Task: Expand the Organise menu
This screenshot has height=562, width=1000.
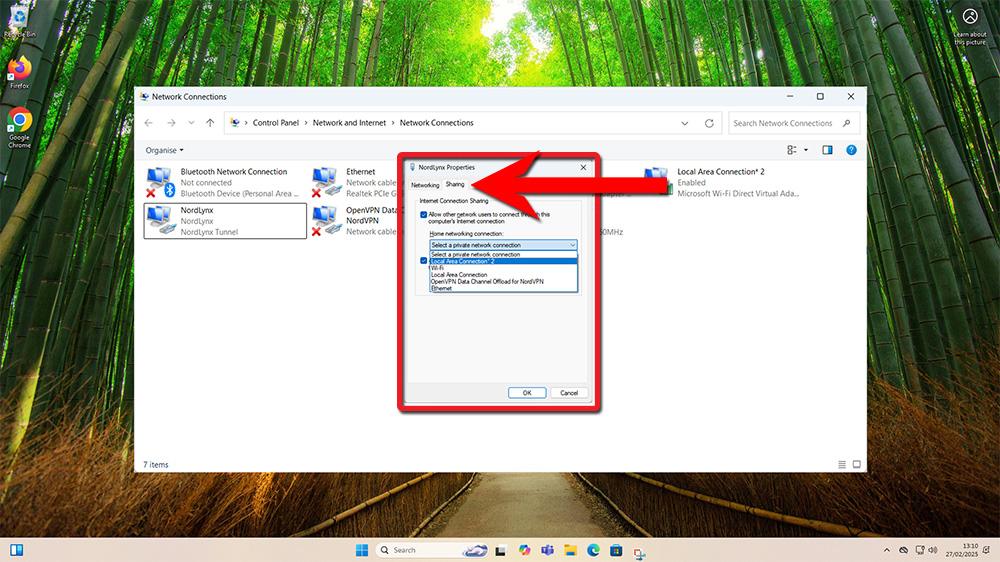Action: [x=165, y=151]
